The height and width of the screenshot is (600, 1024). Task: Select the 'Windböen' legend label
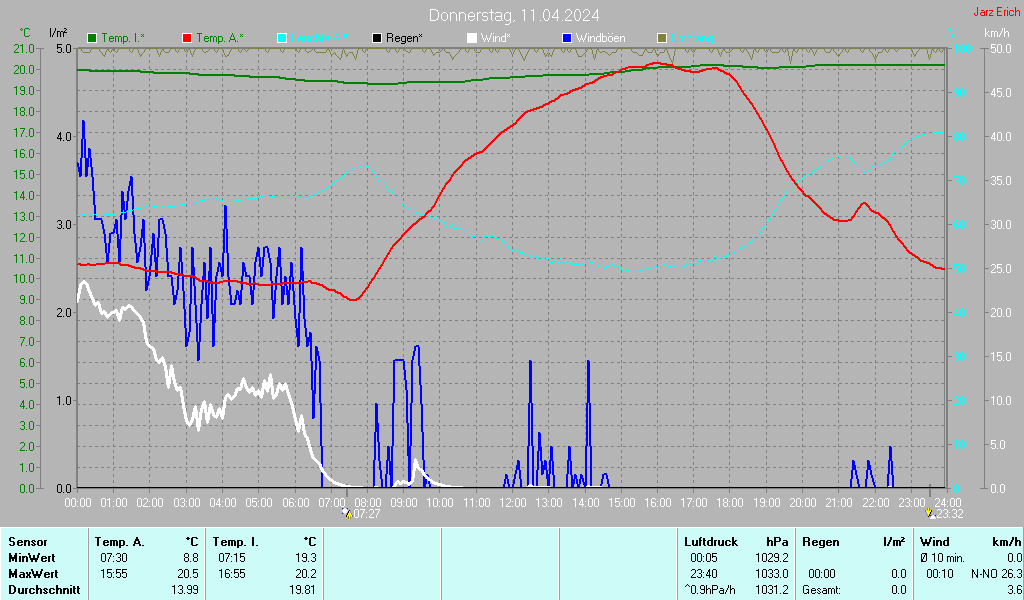600,38
